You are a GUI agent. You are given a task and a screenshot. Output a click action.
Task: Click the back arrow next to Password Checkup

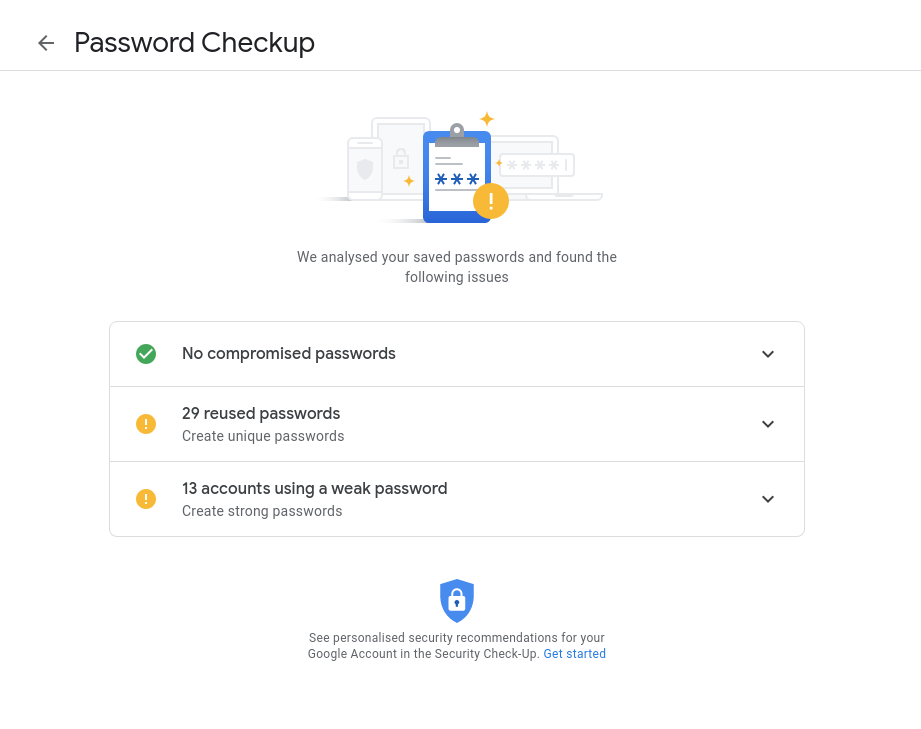pyautogui.click(x=46, y=43)
